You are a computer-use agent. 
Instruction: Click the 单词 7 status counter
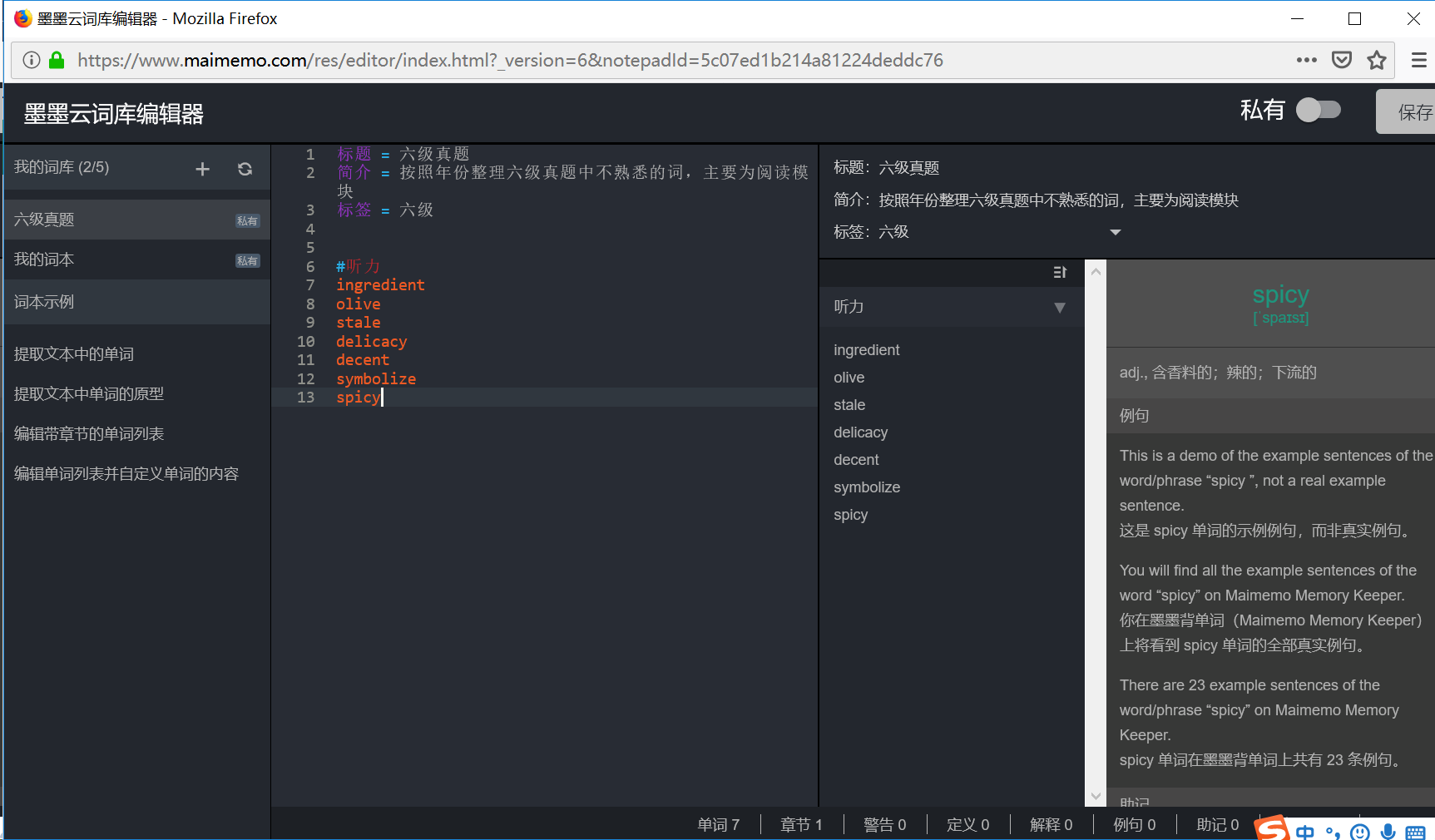pyautogui.click(x=719, y=824)
